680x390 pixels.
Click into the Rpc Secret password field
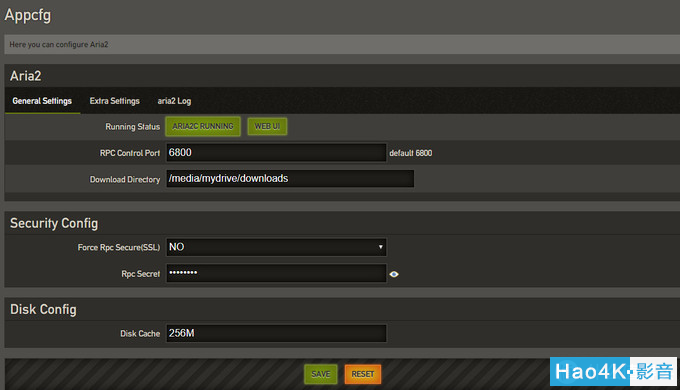(276, 273)
